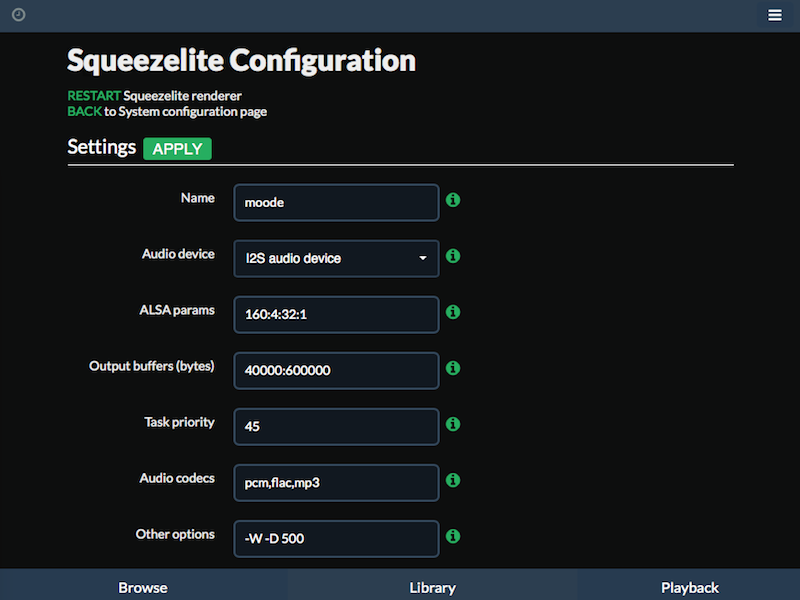800x600 pixels.
Task: Focus the Audio codecs input field
Action: pyautogui.click(x=336, y=483)
